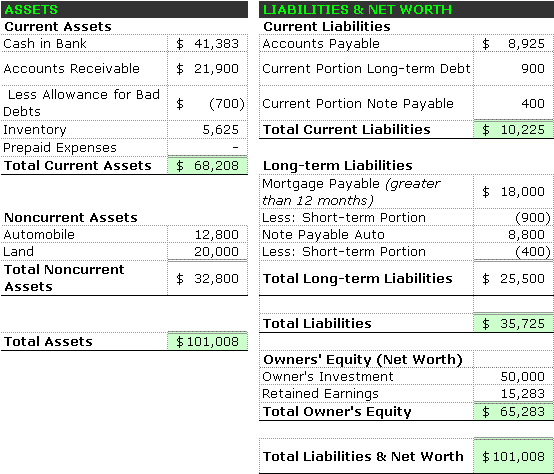Click the 5,625 inventory value
Screen dimensions: 554x474
[207, 130]
